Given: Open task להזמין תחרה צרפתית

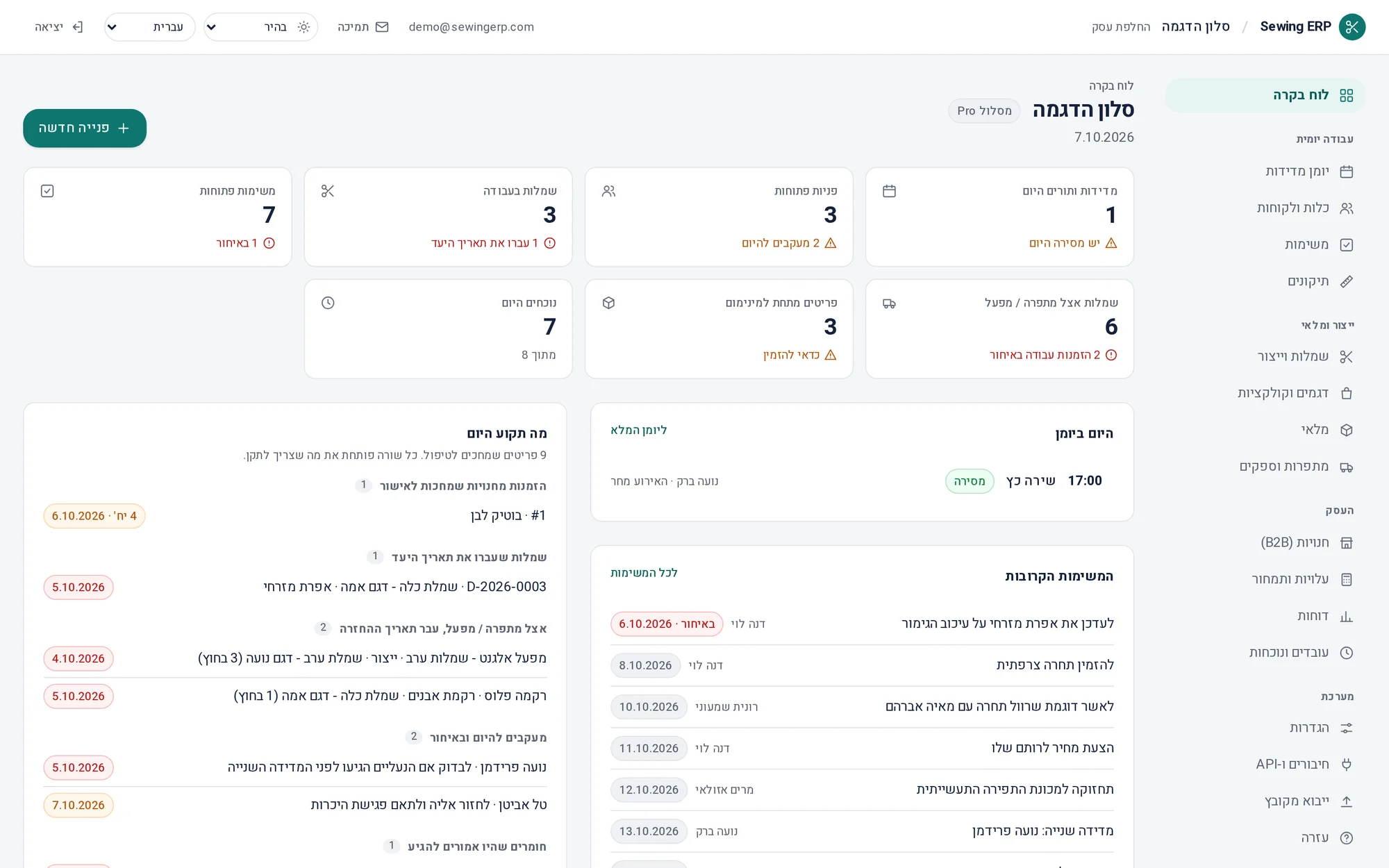Looking at the screenshot, I should point(862,665).
